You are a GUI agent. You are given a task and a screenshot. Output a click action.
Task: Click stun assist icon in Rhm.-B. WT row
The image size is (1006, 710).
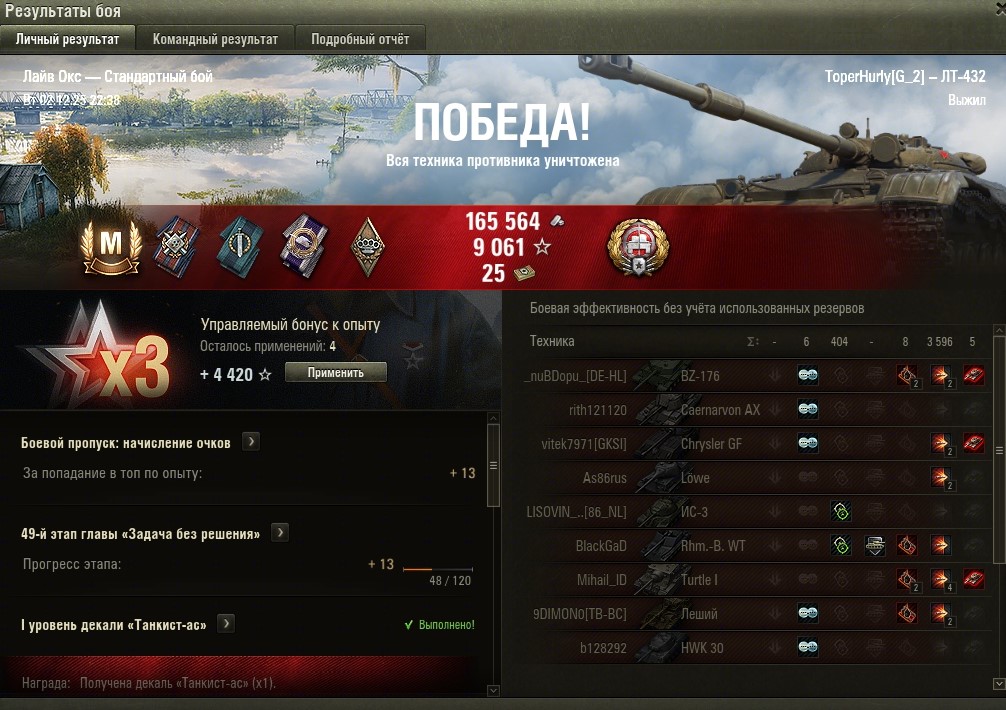[x=874, y=546]
